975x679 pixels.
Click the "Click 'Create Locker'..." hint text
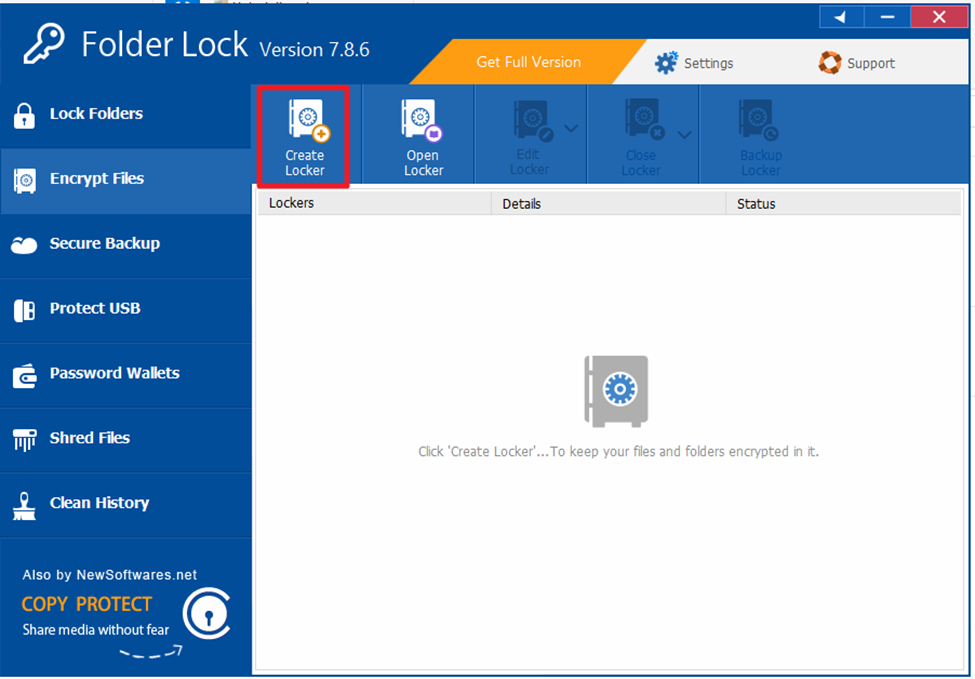(618, 451)
